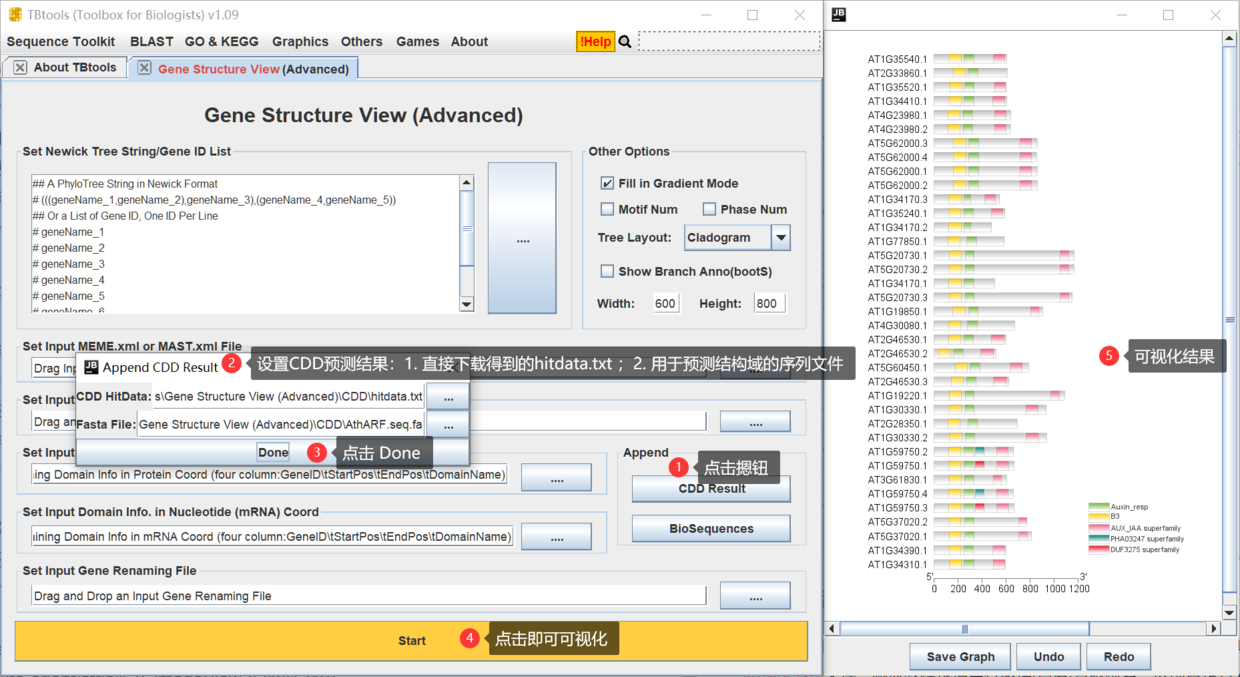
Task: Select the Gene Structure View (Advanced) tab
Action: tap(253, 69)
